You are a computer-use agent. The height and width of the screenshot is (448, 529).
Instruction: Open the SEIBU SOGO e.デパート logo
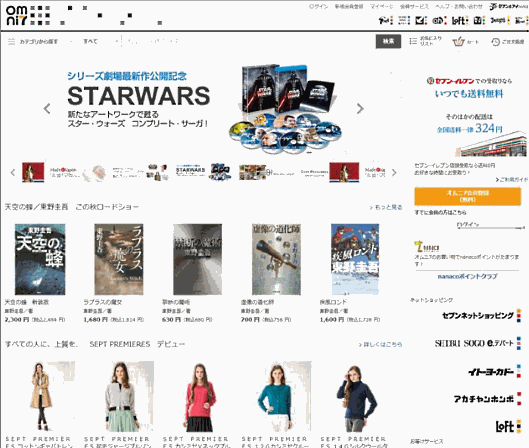click(x=477, y=343)
